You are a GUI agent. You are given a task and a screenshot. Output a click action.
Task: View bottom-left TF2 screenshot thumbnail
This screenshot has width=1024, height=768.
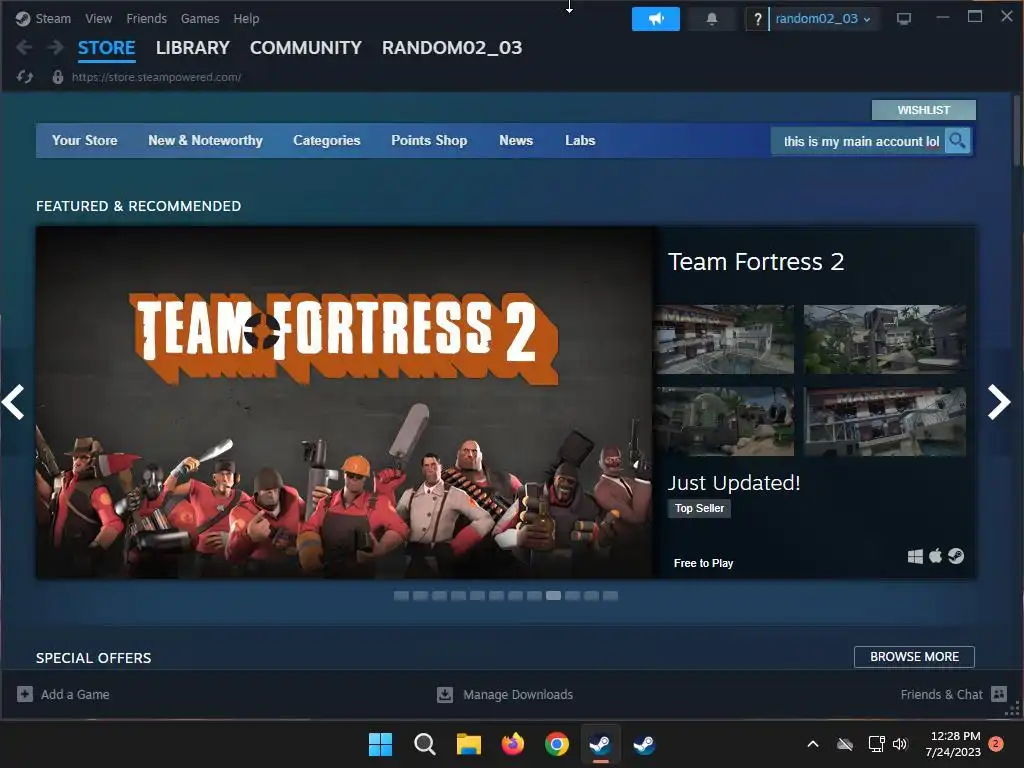click(x=725, y=421)
